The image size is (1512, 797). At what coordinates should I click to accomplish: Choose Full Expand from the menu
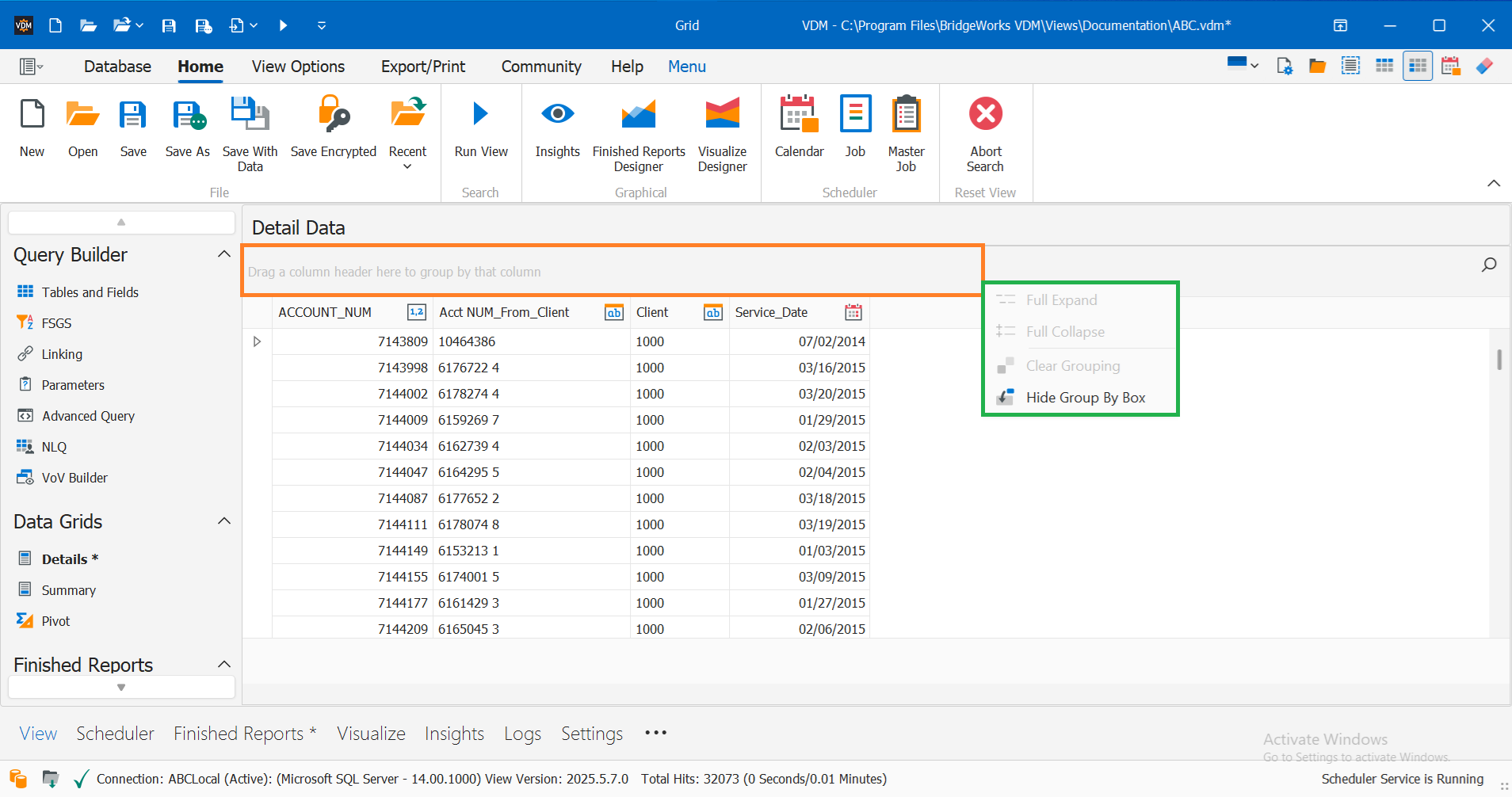click(x=1061, y=299)
